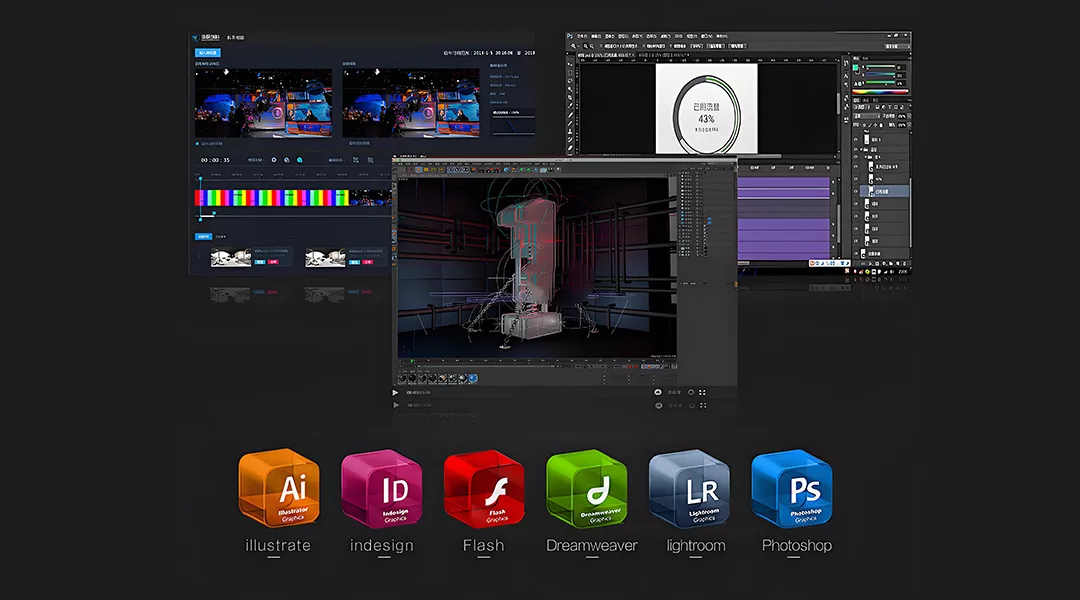This screenshot has height=600, width=1080.
Task: Open the blend mode dropdown in Layers panel
Action: pos(867,116)
